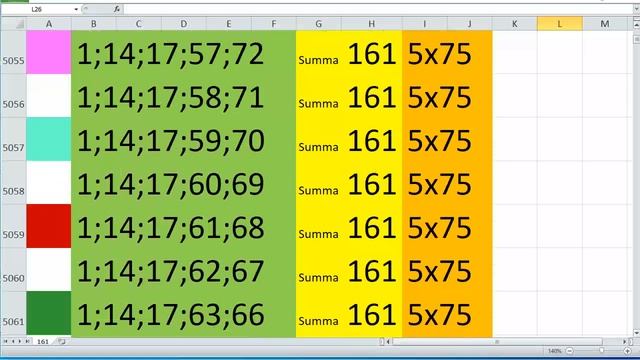Click the 161 value in row 5060
Viewport: 640px width, 360px height.
click(x=371, y=270)
